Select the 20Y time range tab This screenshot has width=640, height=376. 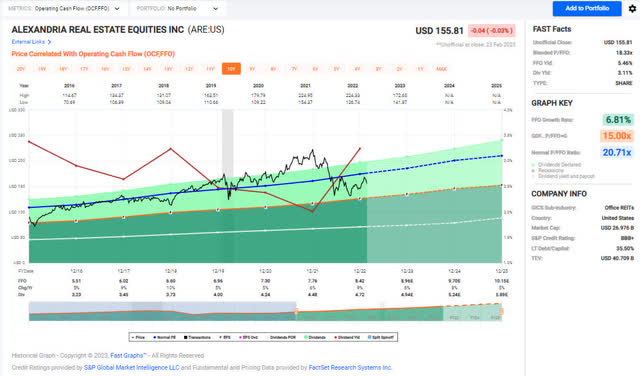(x=21, y=69)
